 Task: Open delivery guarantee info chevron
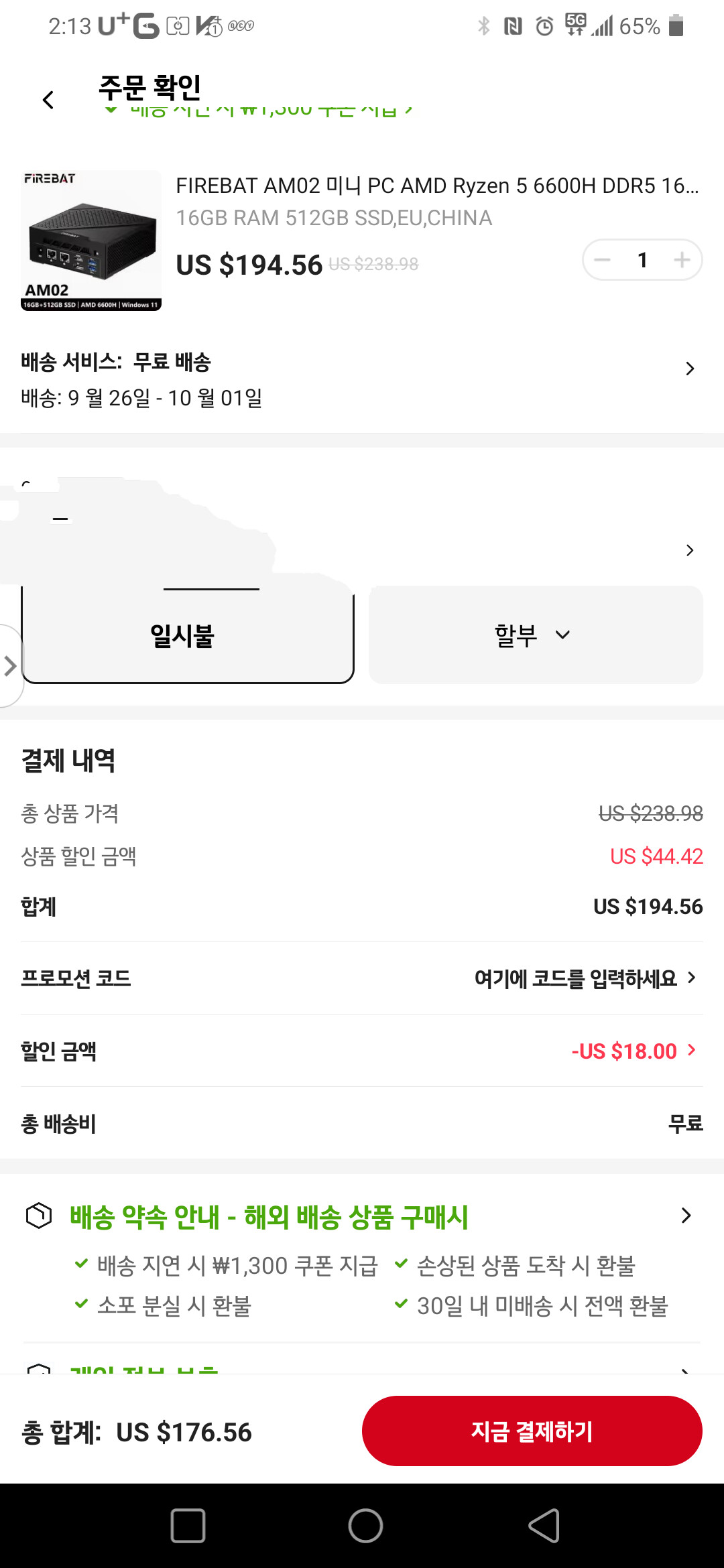click(x=686, y=1216)
